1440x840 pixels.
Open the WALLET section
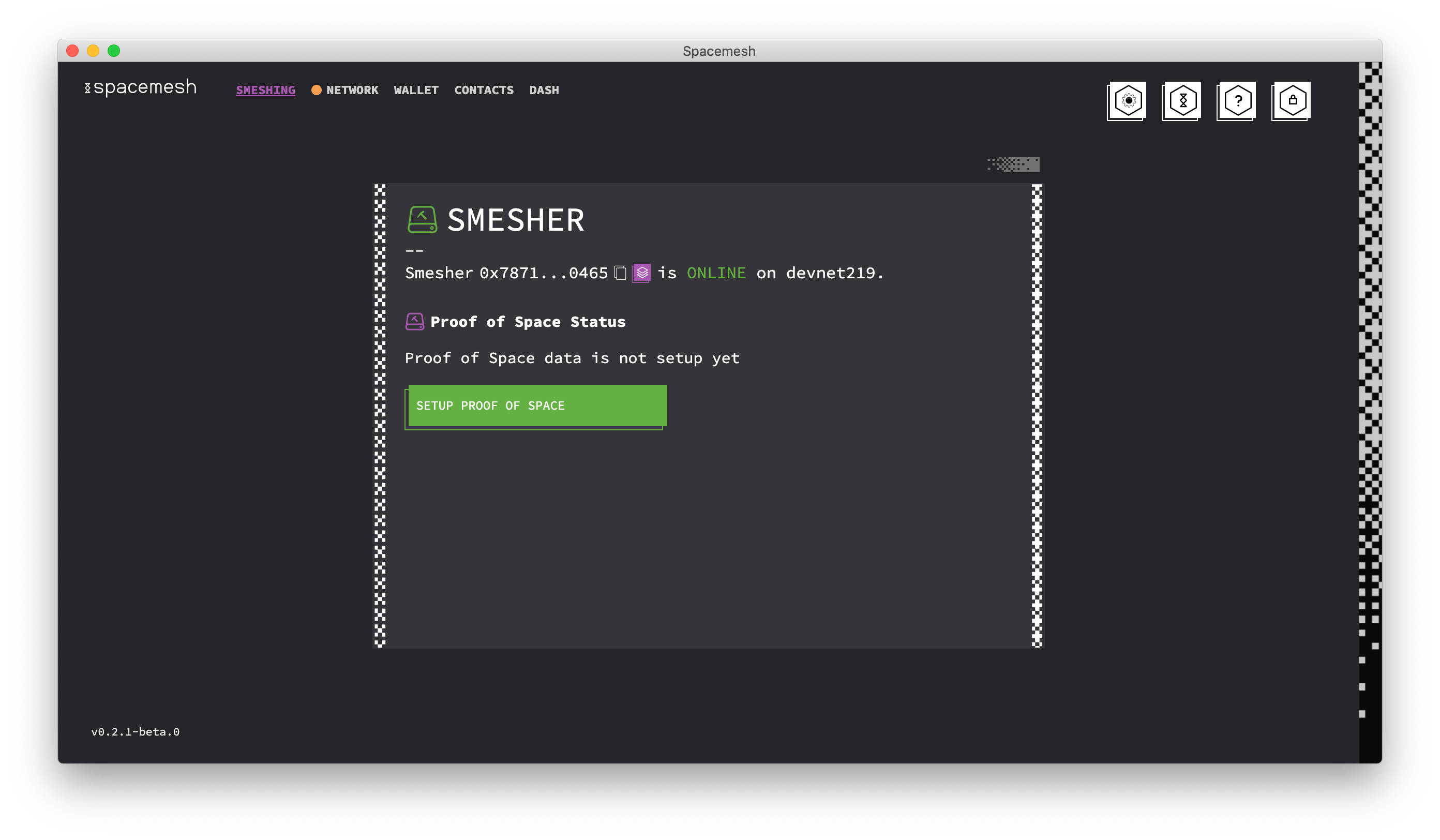(416, 90)
